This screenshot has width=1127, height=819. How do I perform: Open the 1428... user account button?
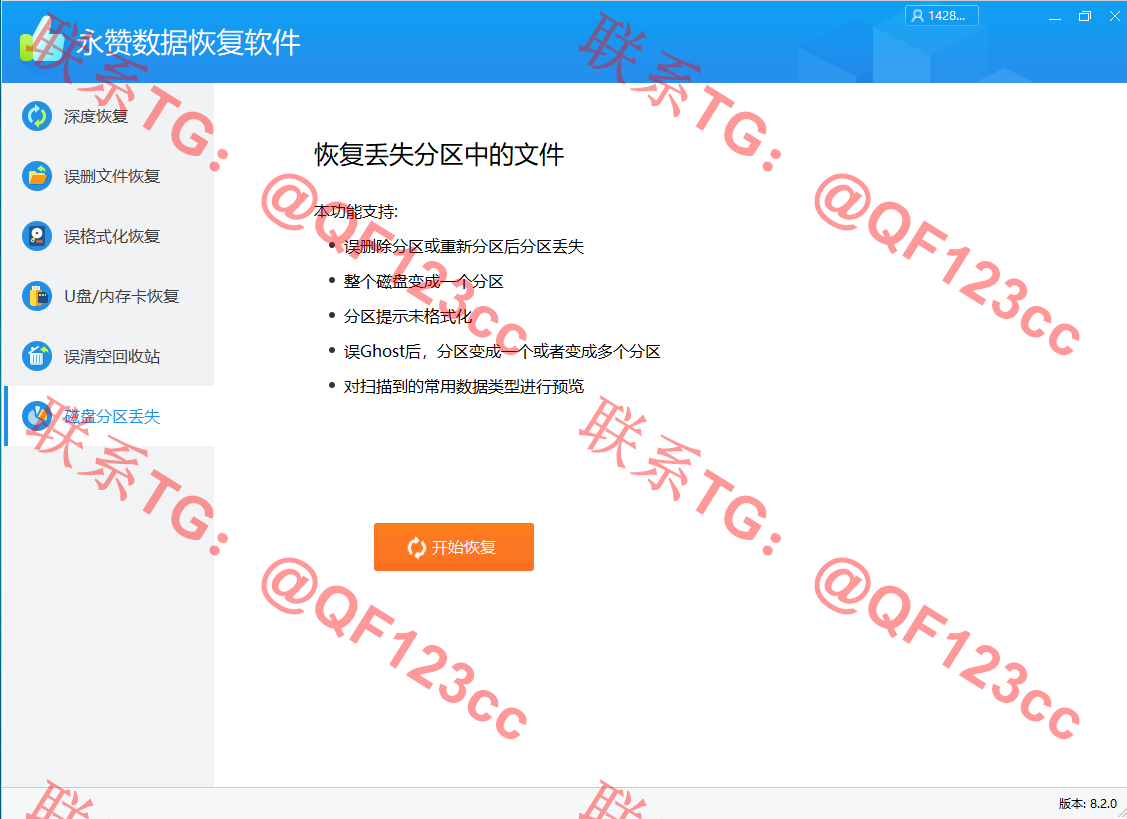[942, 16]
